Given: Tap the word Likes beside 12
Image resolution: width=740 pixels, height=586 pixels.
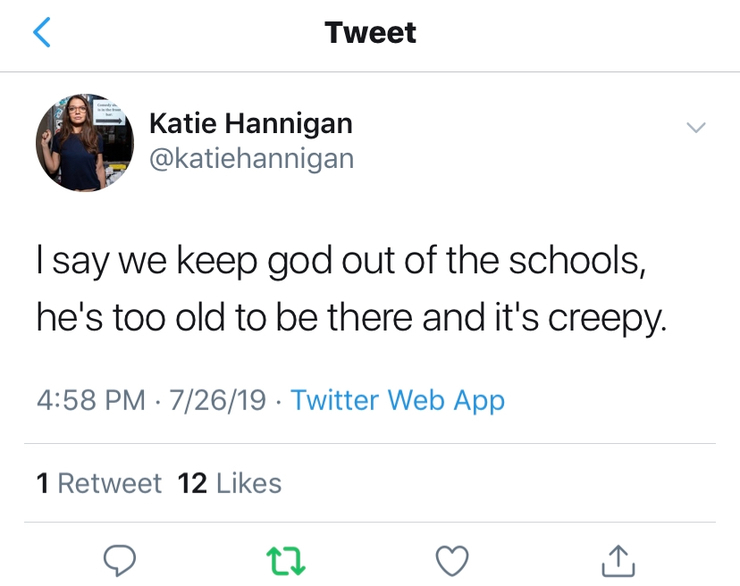Looking at the screenshot, I should point(249,483).
